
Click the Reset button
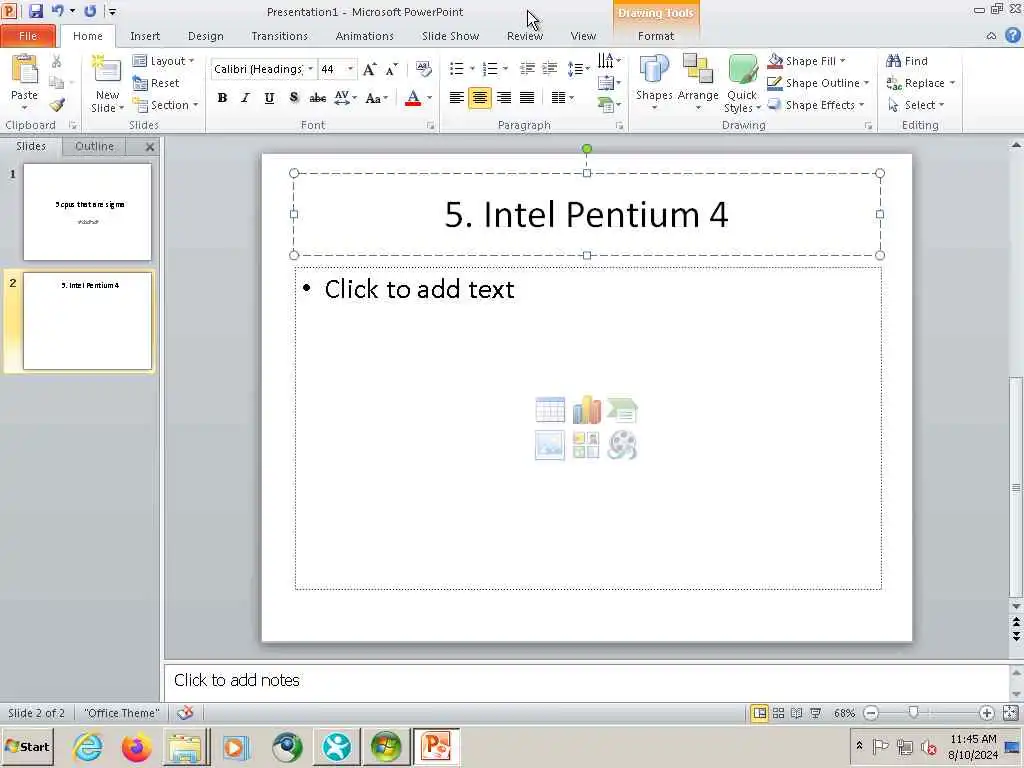[155, 83]
